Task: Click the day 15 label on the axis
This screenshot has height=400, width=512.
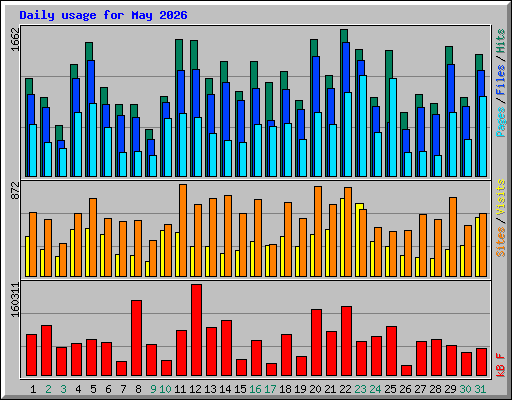Action: point(240,389)
